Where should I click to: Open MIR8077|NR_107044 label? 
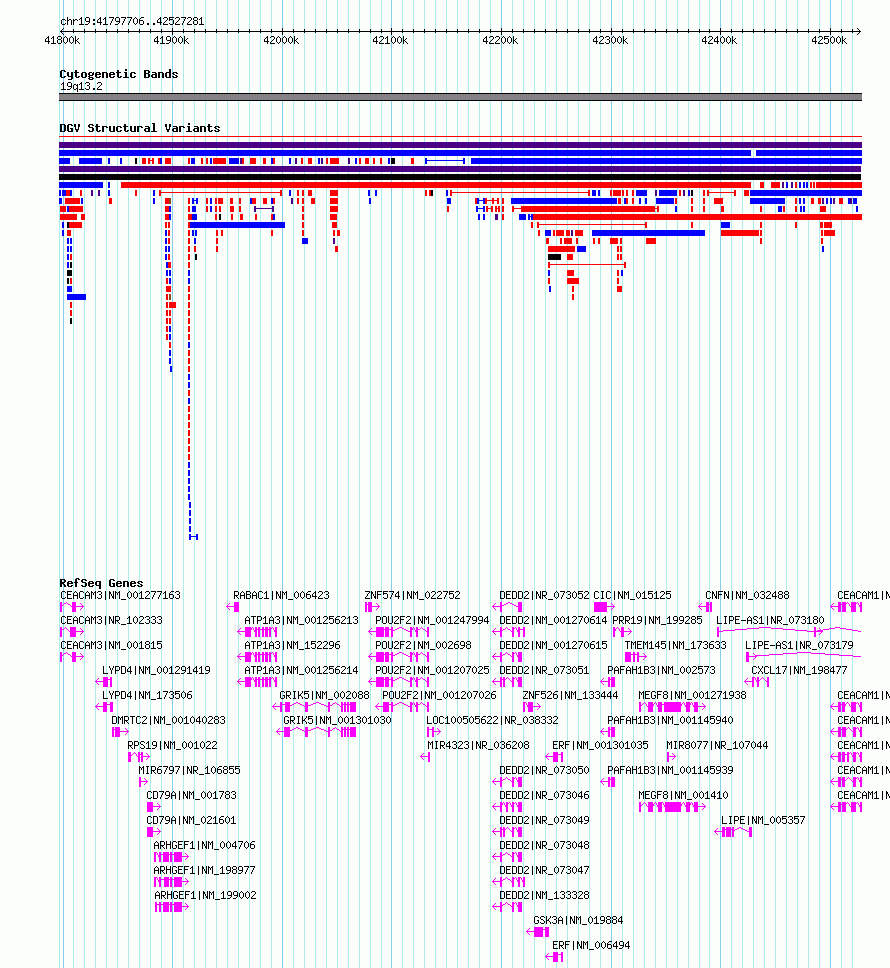(717, 745)
